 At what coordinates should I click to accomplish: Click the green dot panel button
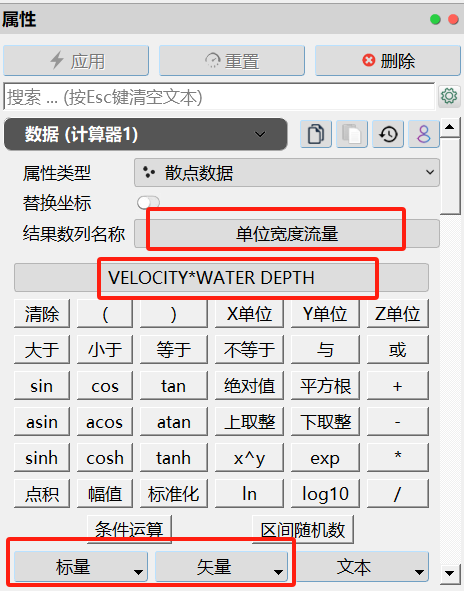click(435, 19)
